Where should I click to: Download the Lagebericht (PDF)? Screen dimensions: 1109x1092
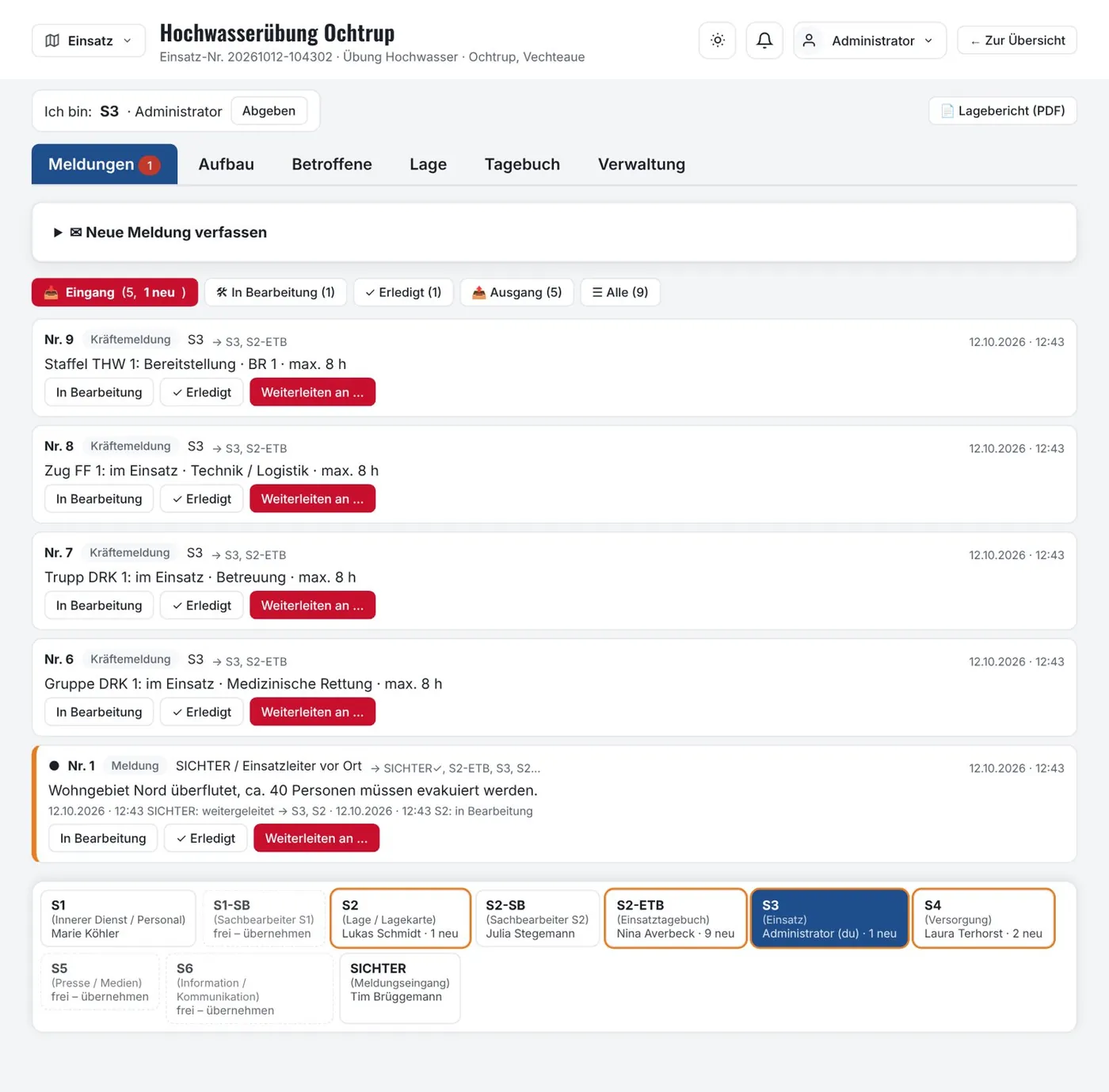[x=1003, y=111]
